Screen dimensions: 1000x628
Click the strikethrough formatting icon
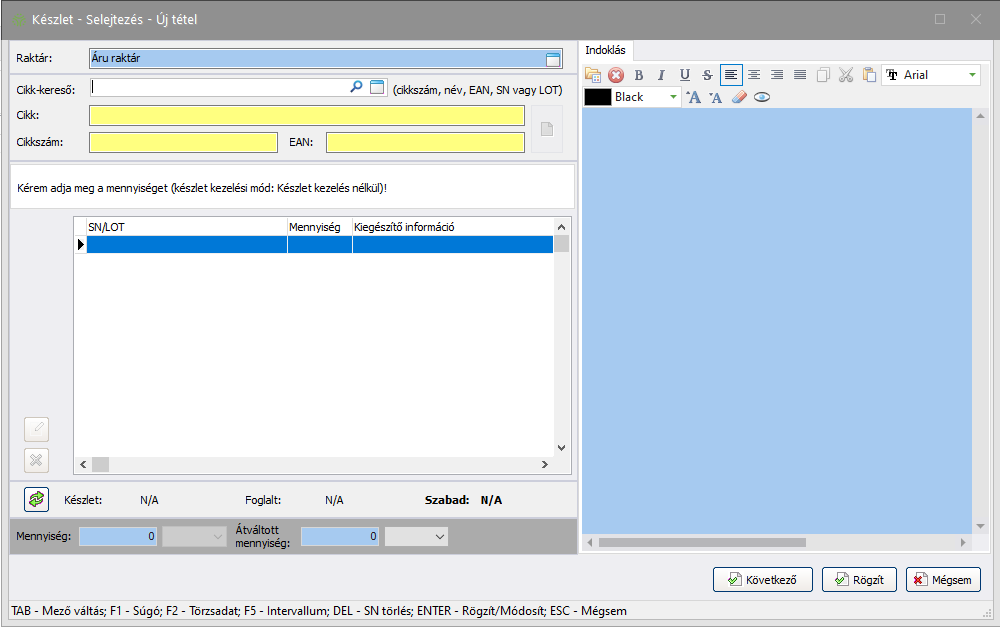click(x=708, y=75)
